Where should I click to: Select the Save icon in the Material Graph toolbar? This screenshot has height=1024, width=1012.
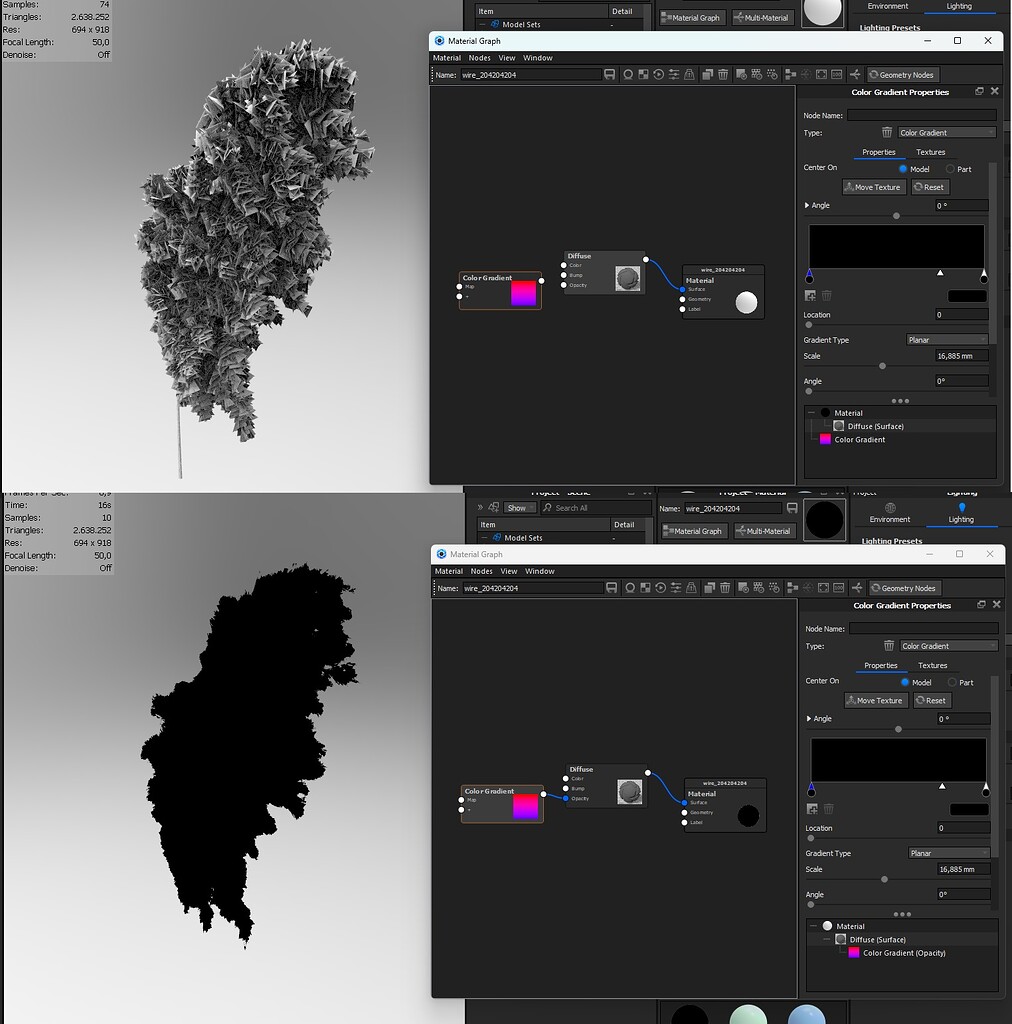(x=611, y=74)
